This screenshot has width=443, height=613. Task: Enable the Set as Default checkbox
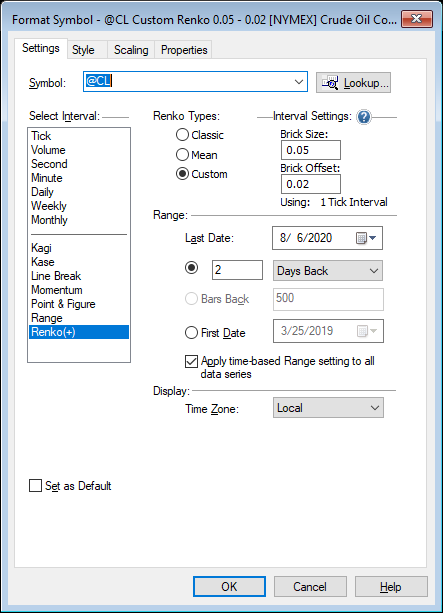(x=36, y=486)
